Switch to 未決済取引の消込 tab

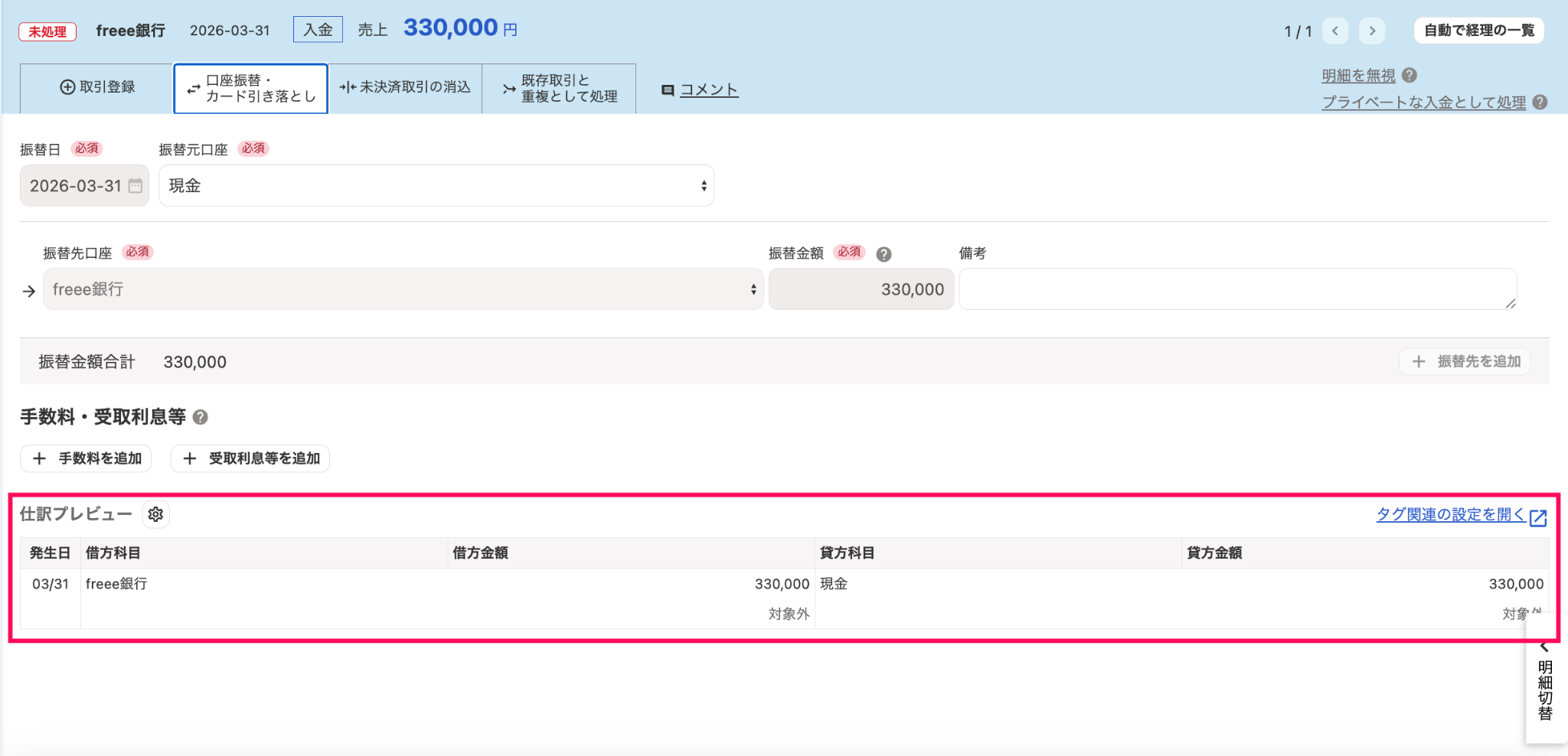[405, 88]
